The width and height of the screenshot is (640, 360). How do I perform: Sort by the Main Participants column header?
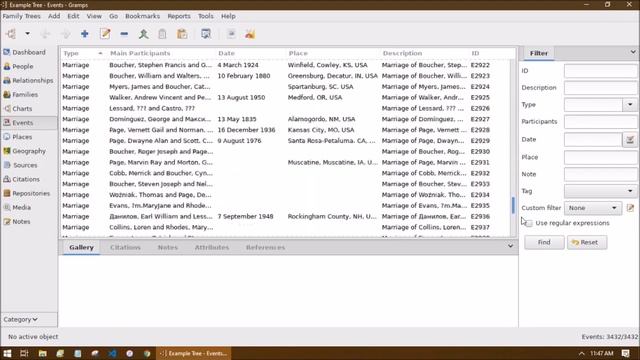(161, 53)
